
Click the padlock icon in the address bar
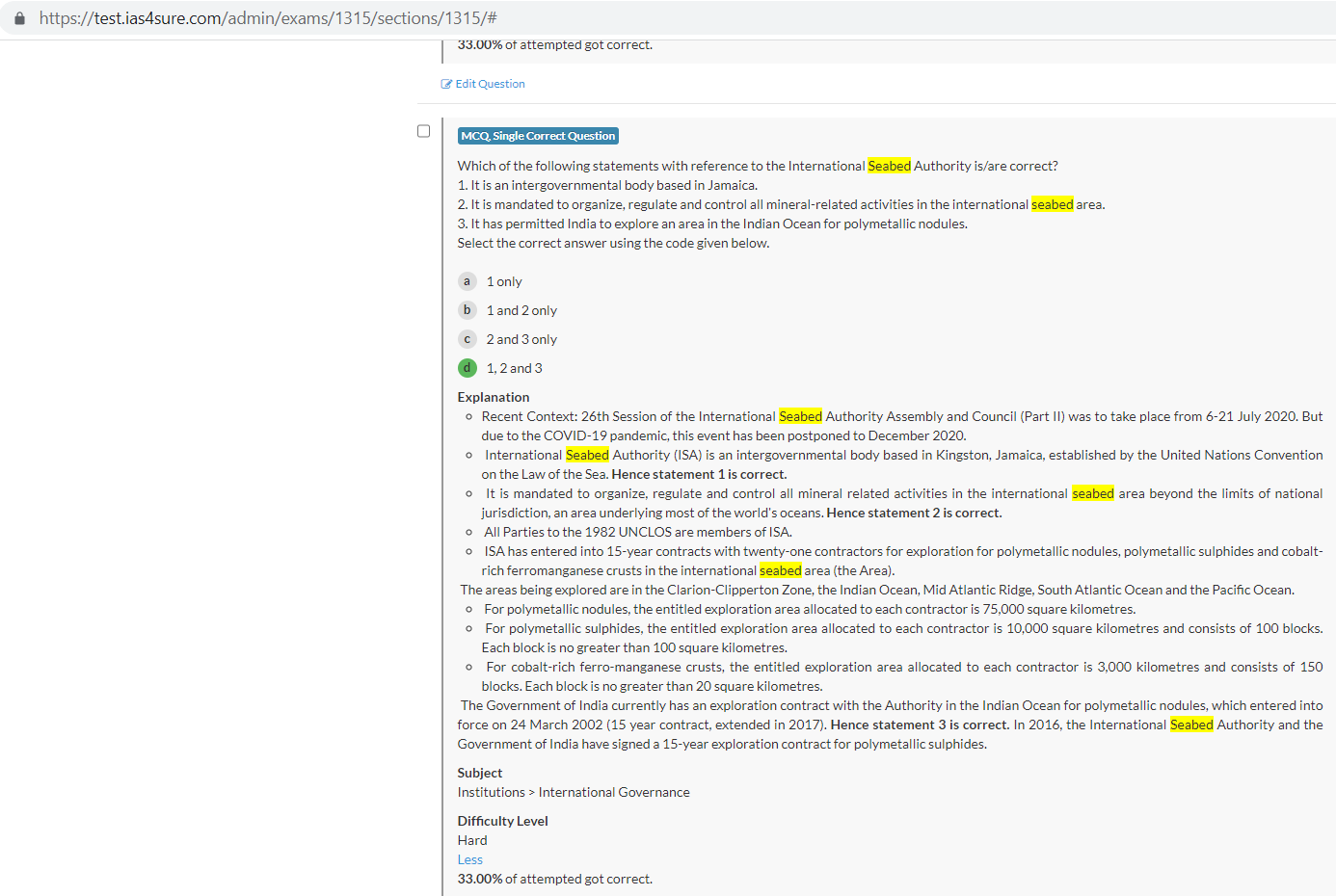tap(19, 18)
